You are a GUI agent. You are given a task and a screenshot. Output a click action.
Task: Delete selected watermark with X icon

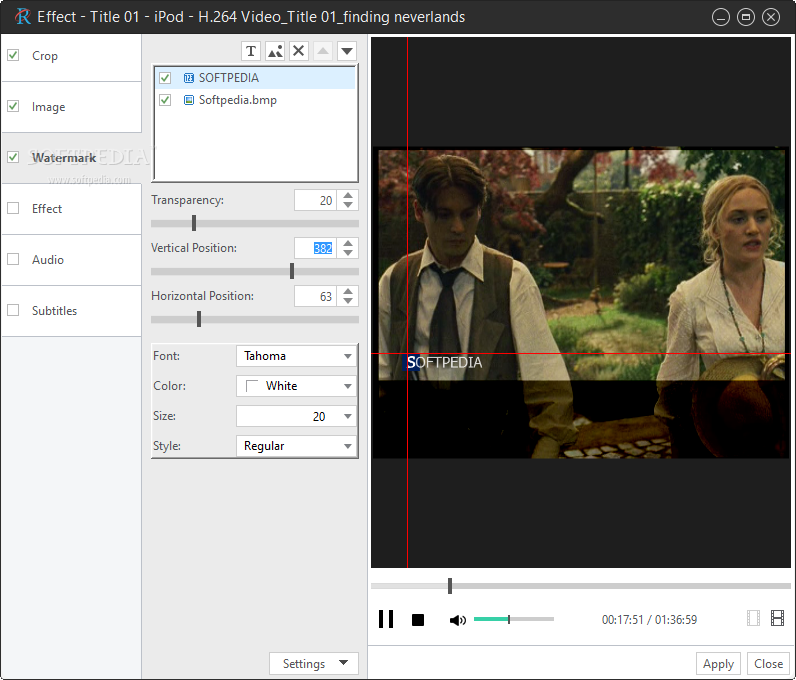tap(299, 51)
